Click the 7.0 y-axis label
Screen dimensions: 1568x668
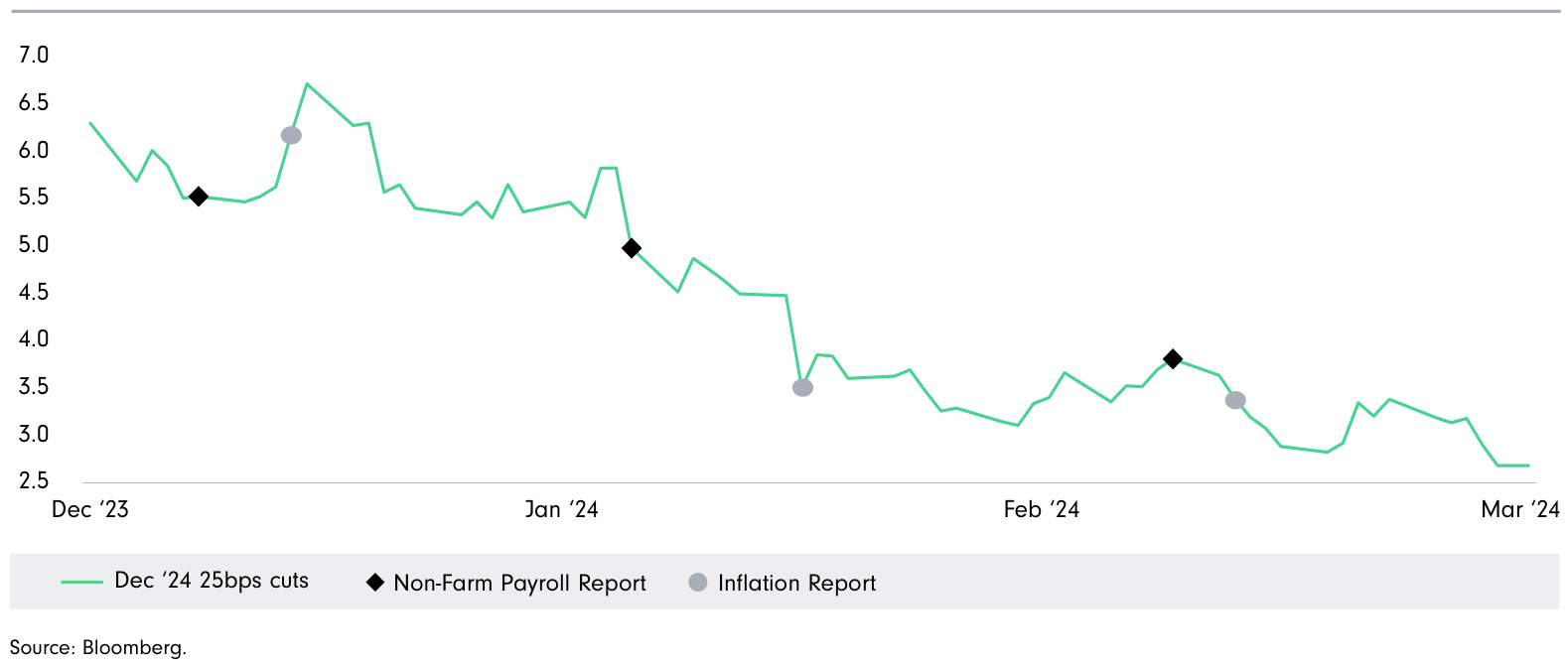tap(34, 56)
